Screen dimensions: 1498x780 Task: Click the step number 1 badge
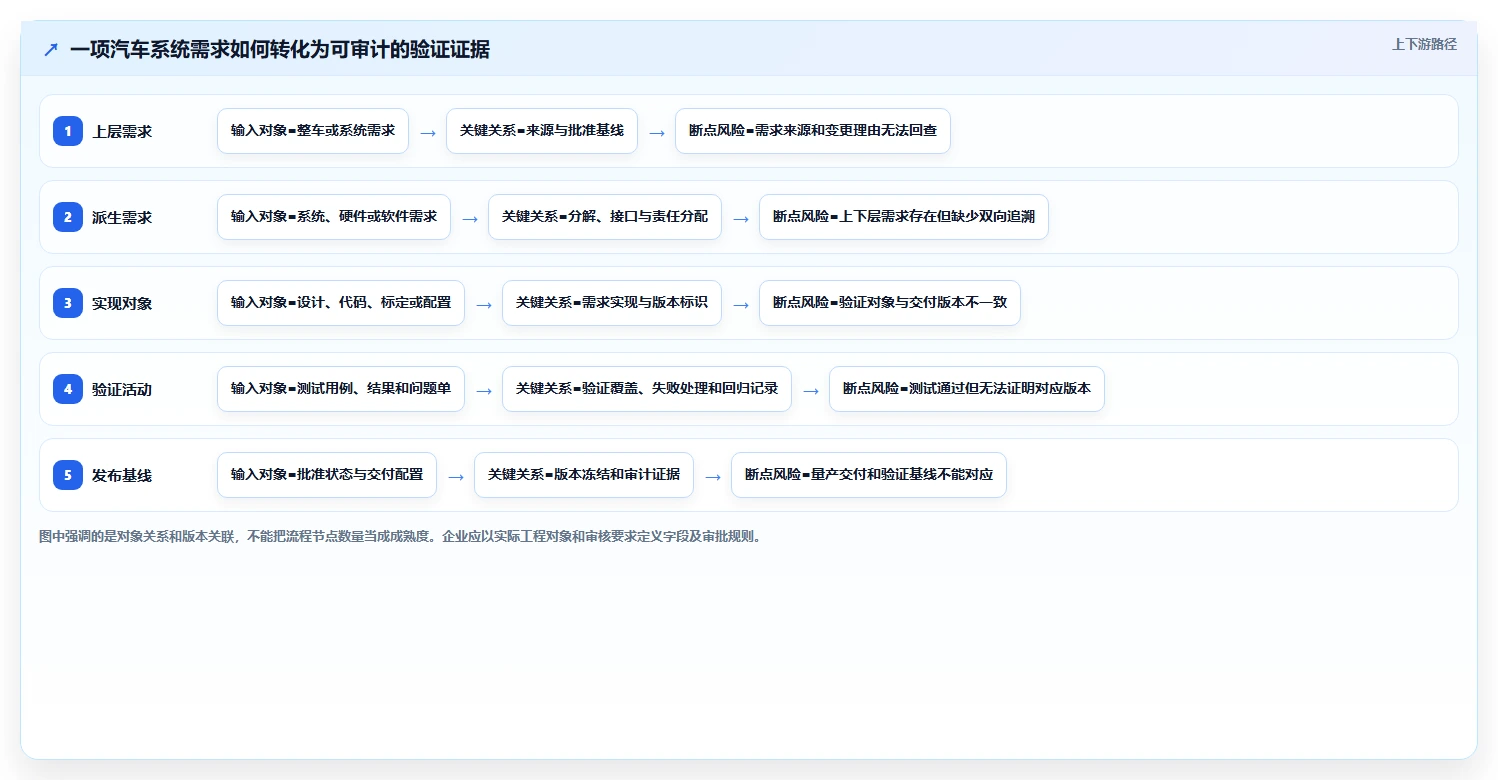pos(68,131)
